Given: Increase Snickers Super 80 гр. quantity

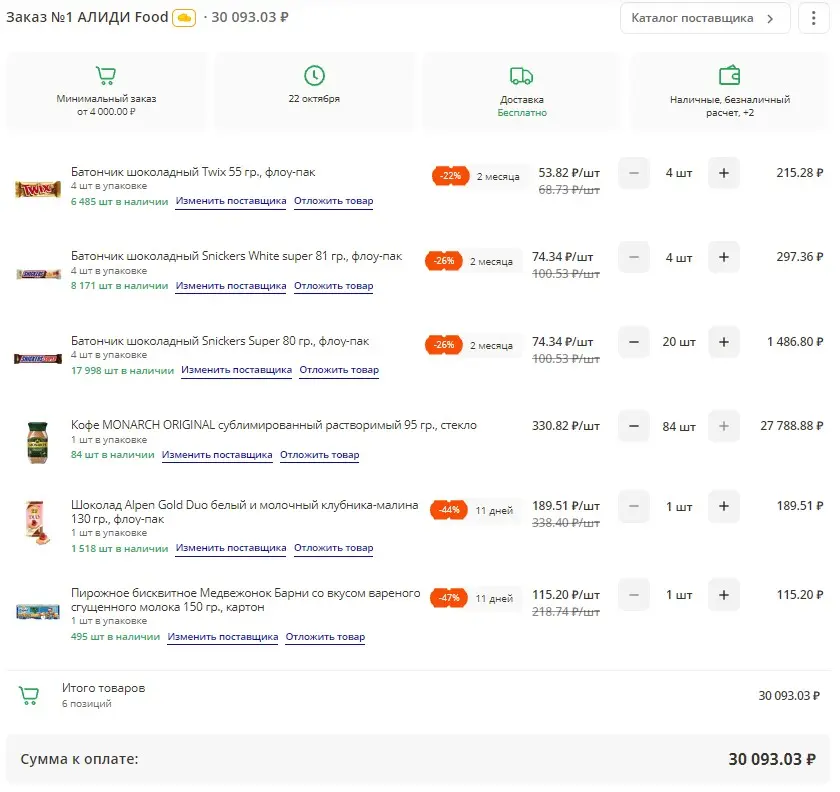Looking at the screenshot, I should (x=724, y=342).
